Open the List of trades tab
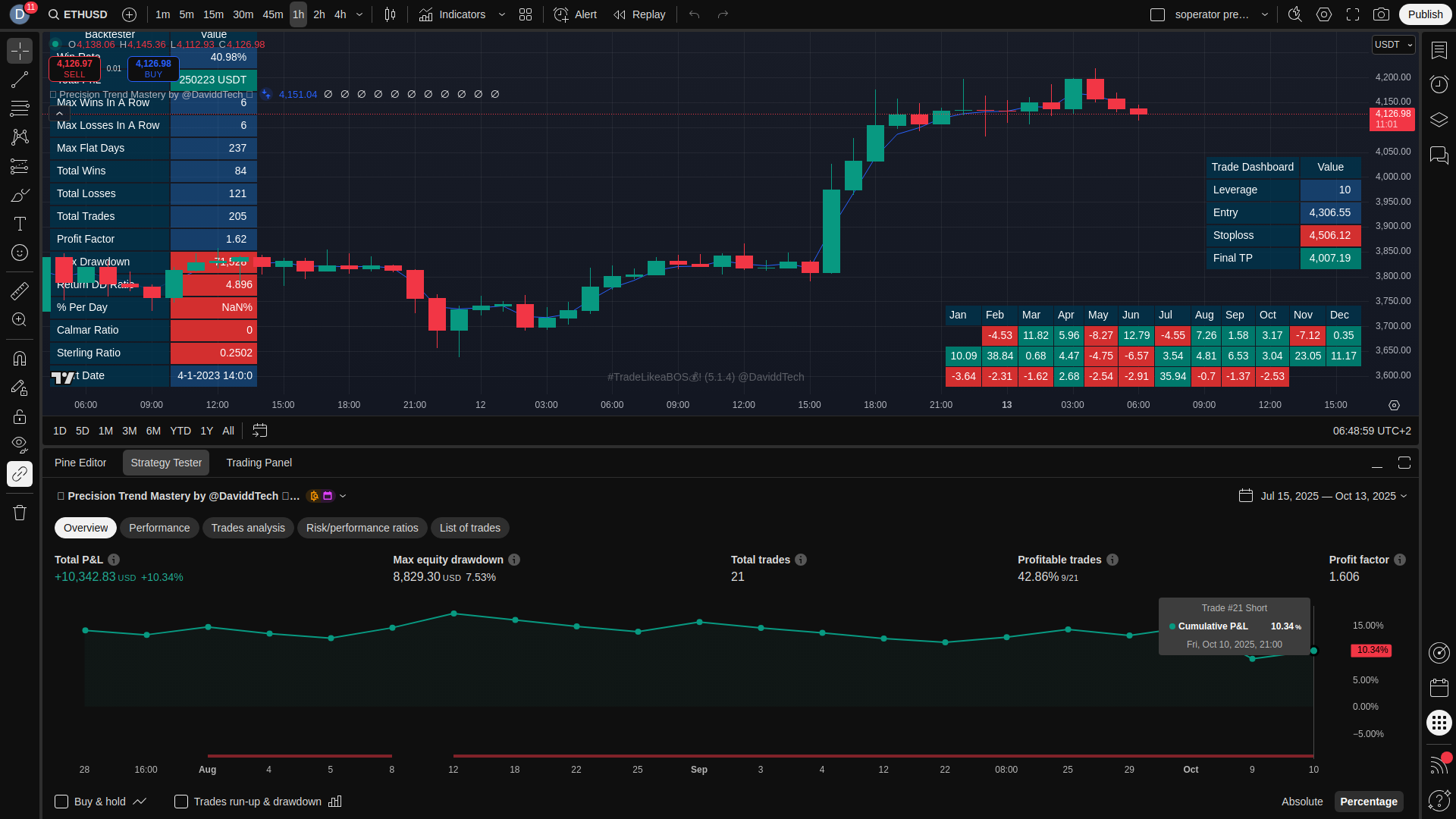The image size is (1456, 819). coord(469,528)
